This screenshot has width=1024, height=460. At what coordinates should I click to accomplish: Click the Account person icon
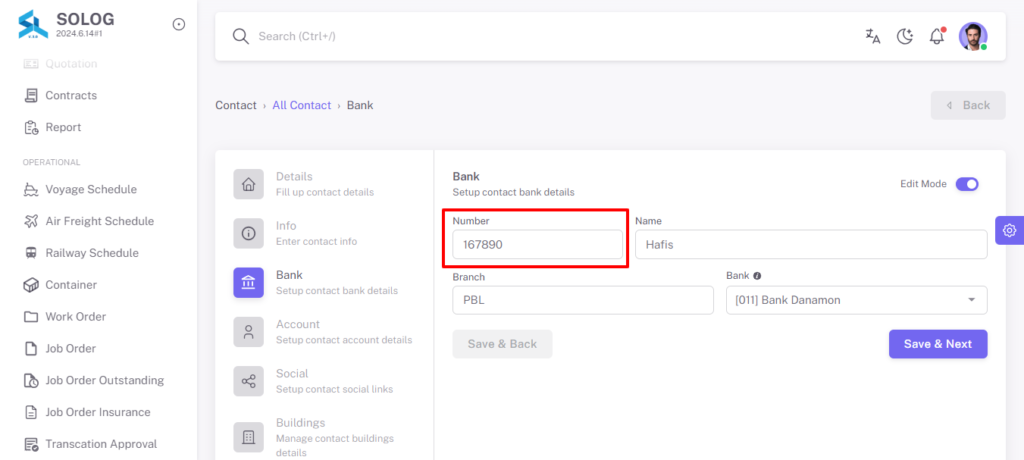(x=249, y=332)
